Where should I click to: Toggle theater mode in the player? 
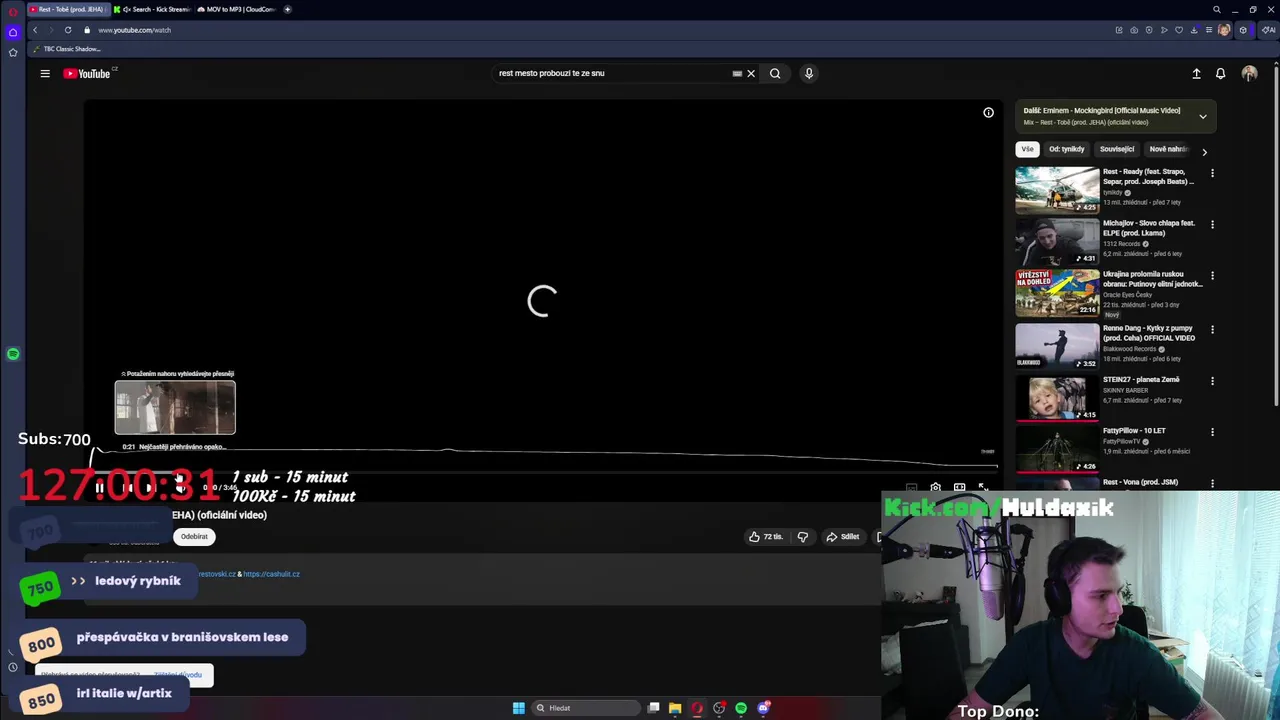coord(959,488)
